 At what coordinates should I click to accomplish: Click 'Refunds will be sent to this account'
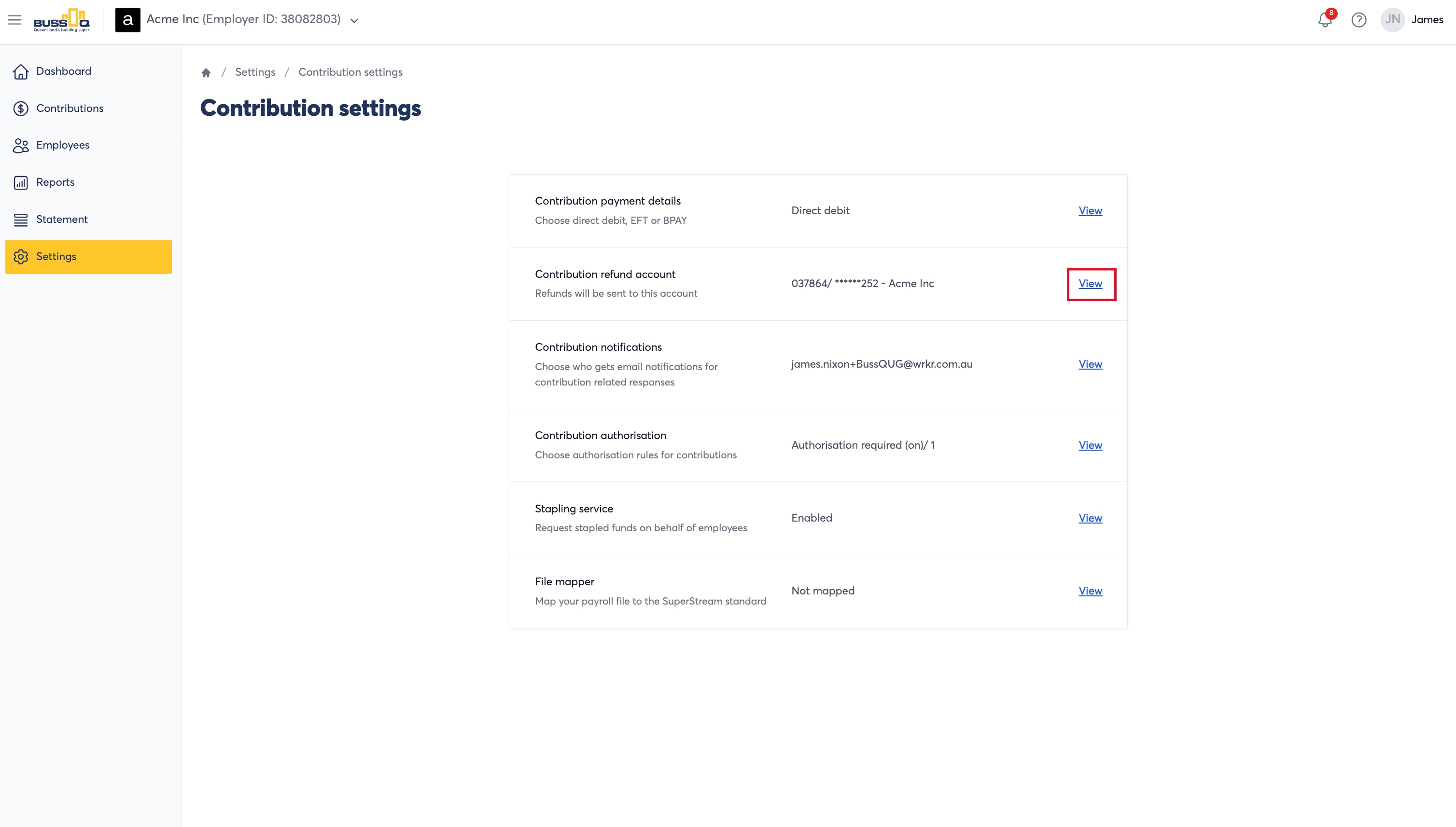616,294
